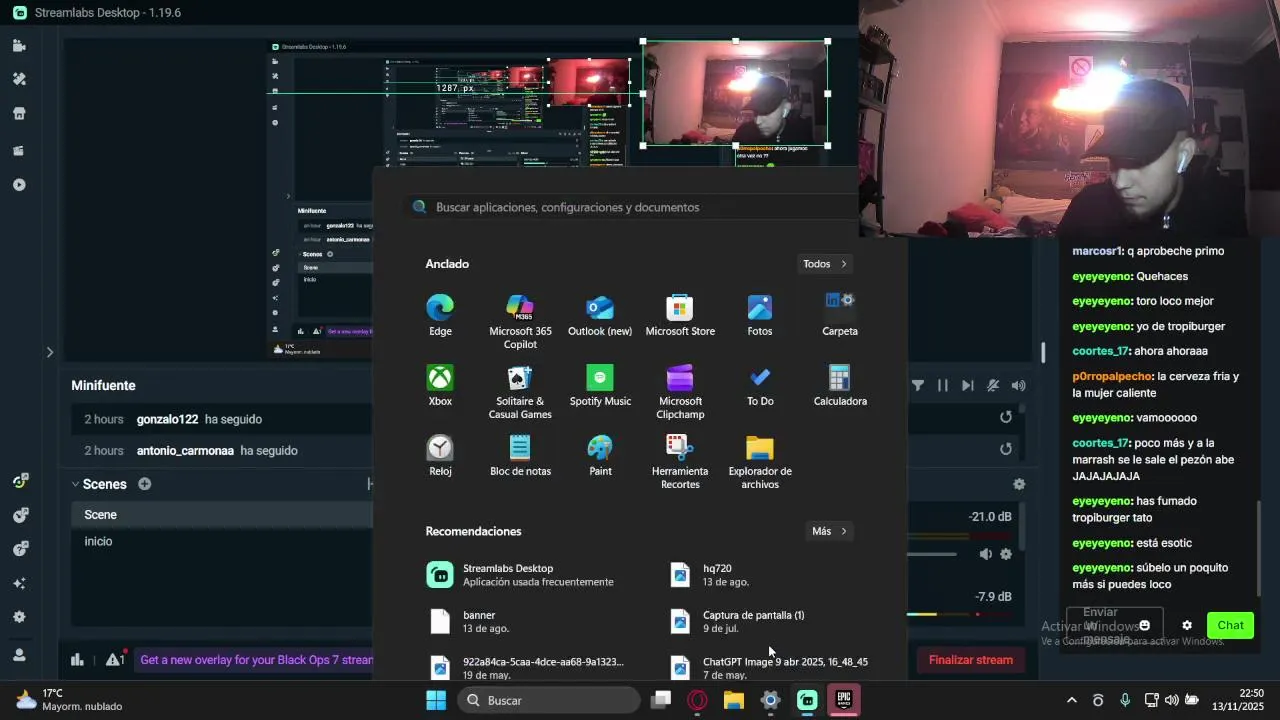Open Streamlabs themes wand icon in sidebar
1280x720 pixels.
tap(19, 79)
